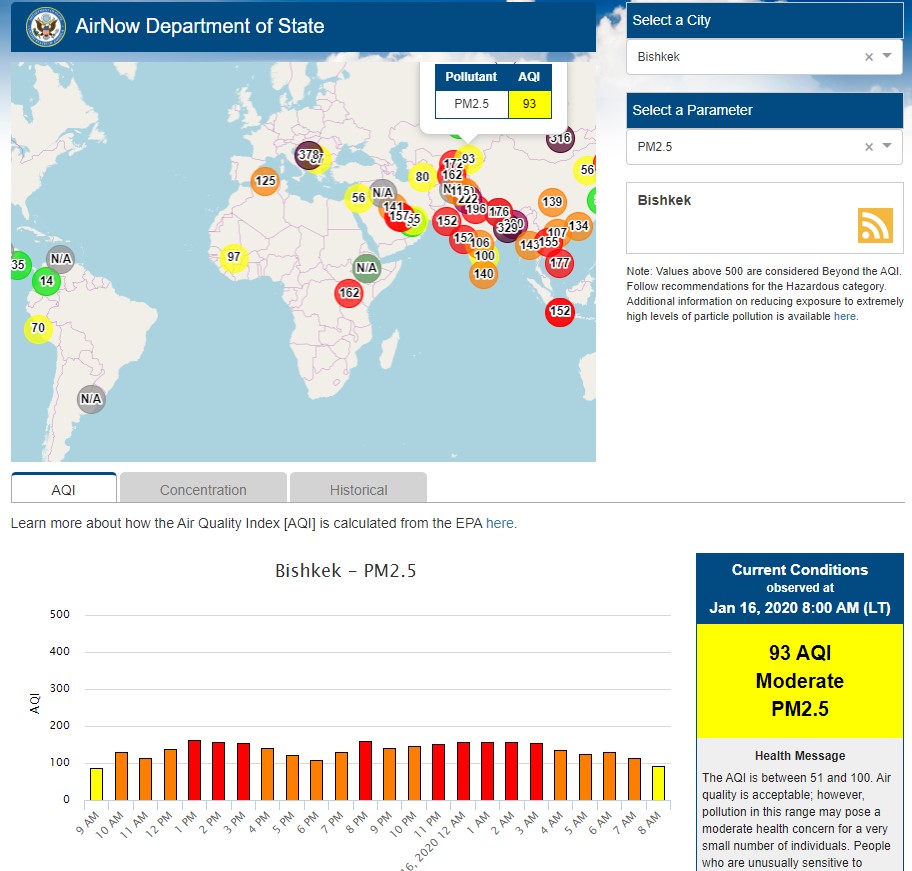Screen dimensions: 912x871
Task: Clear the selected city Bishkek
Action: [868, 57]
